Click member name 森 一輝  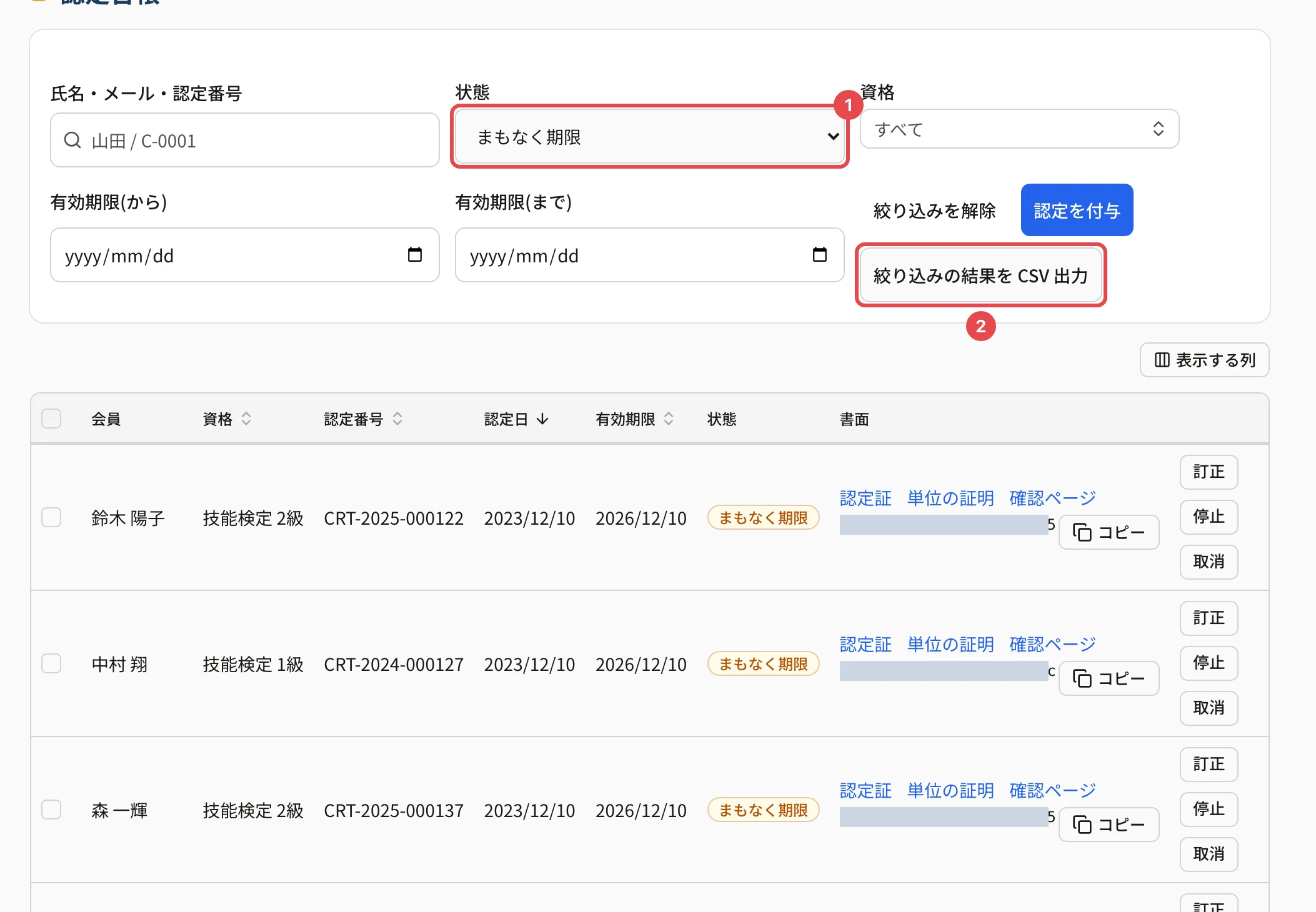tap(119, 810)
